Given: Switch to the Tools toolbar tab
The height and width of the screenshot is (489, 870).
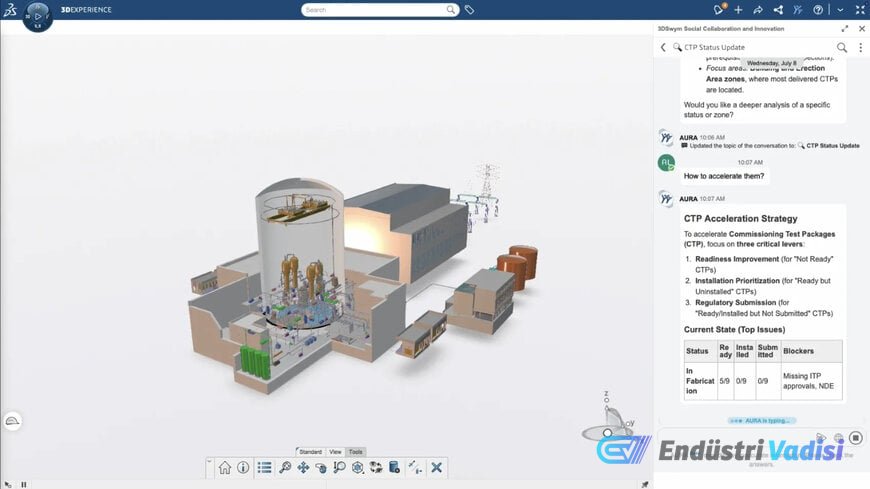Looking at the screenshot, I should click(355, 452).
